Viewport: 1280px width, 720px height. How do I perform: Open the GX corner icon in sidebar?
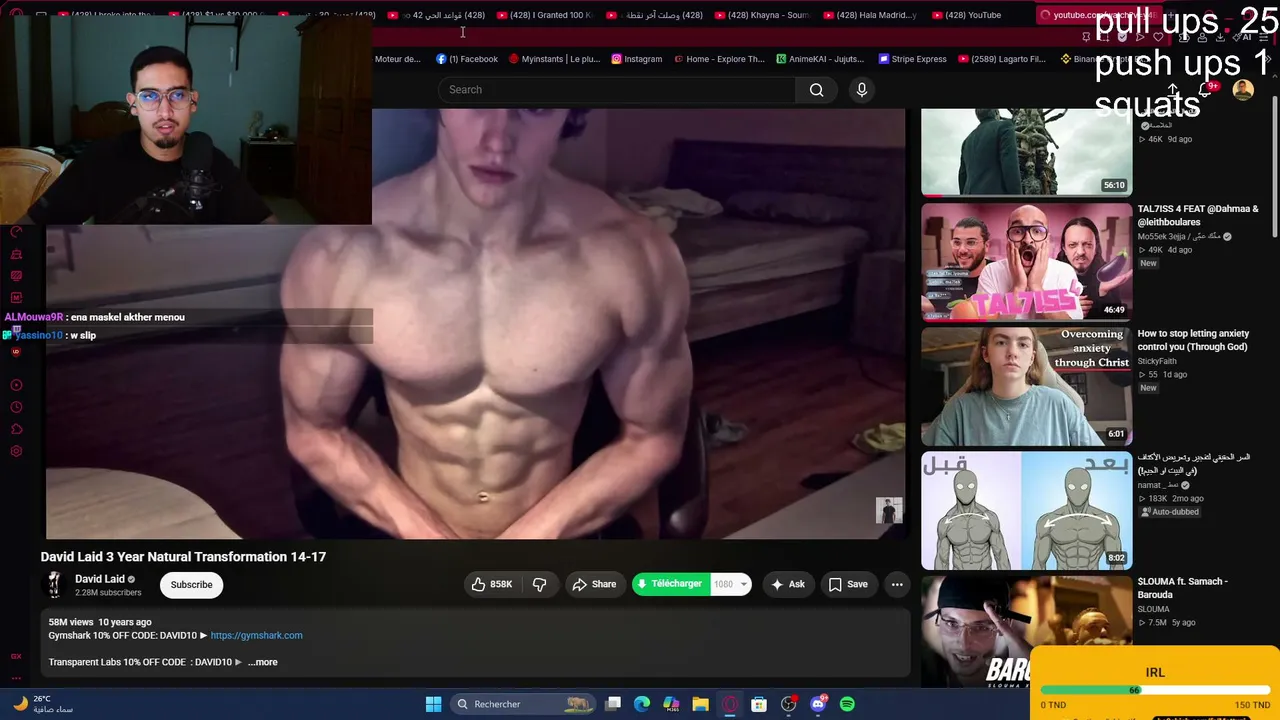(x=16, y=656)
